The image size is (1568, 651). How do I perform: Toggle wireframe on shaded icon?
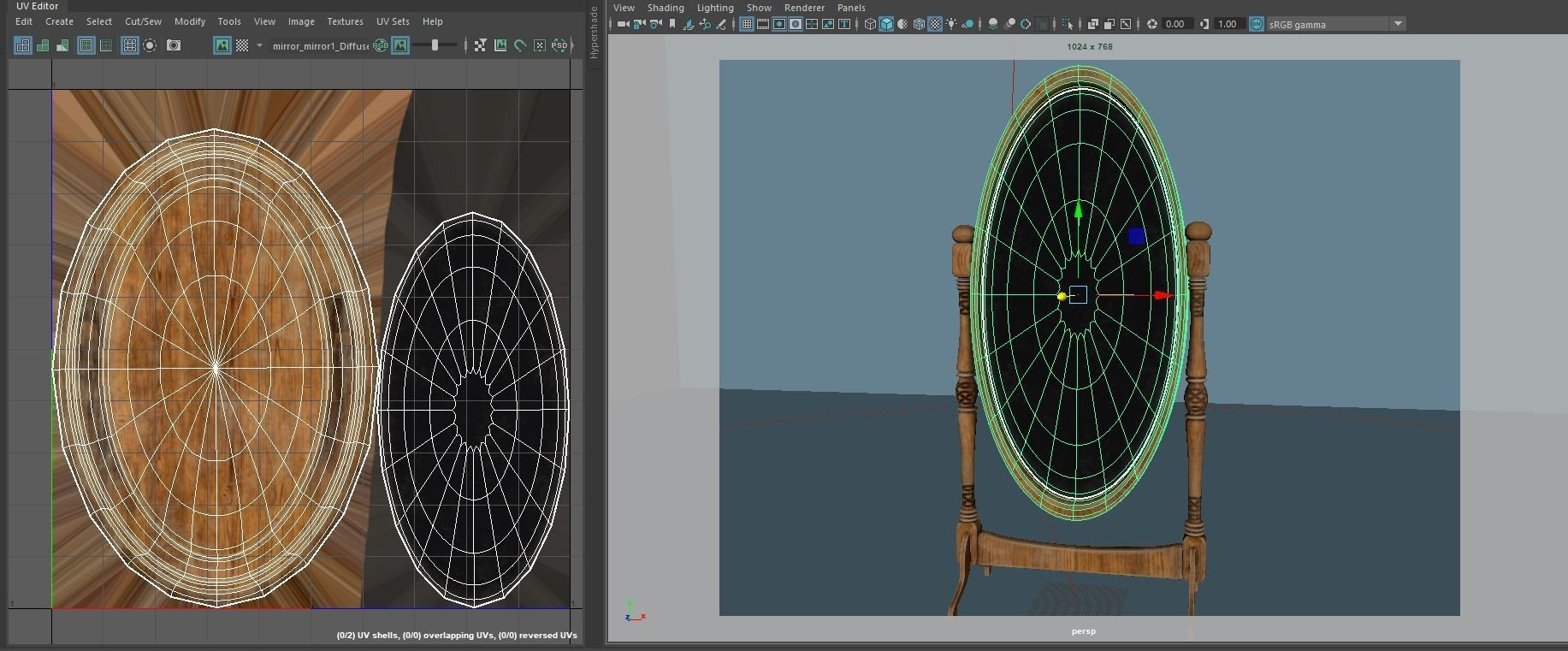pyautogui.click(x=919, y=24)
